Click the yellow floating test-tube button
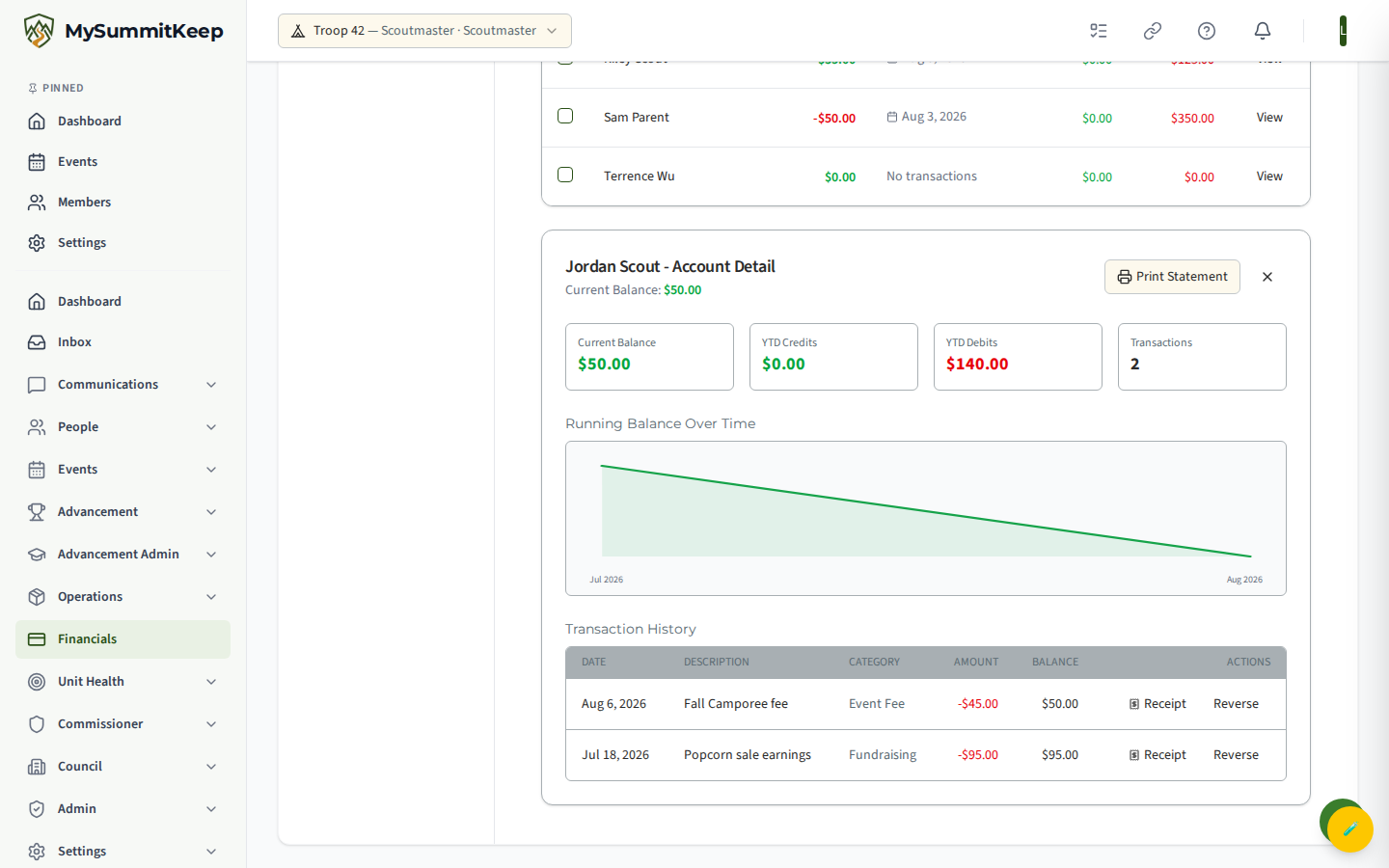This screenshot has width=1389, height=868. coord(1349,828)
